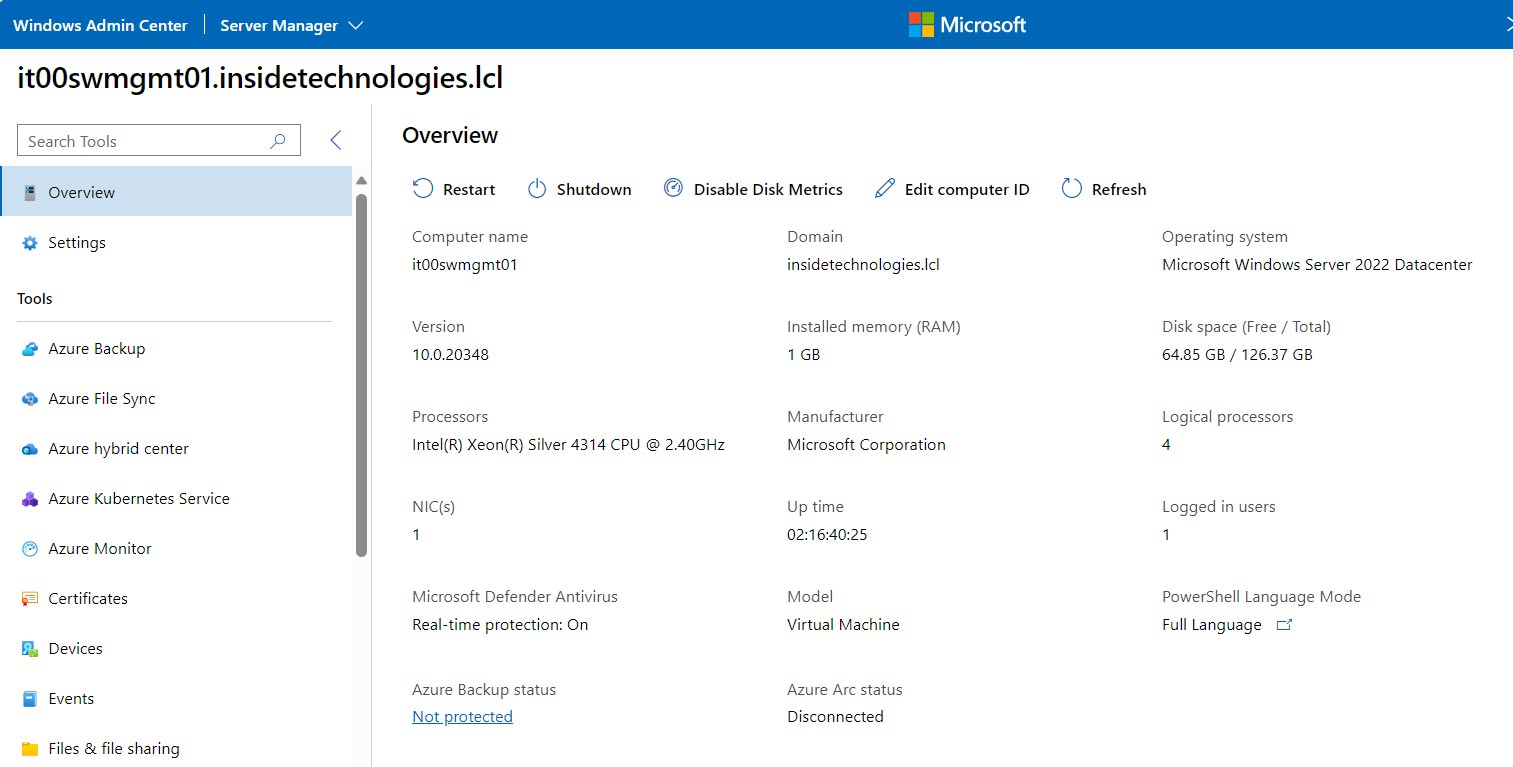Click Disable Disk Metrics button label
The image size is (1513, 767).
[768, 189]
